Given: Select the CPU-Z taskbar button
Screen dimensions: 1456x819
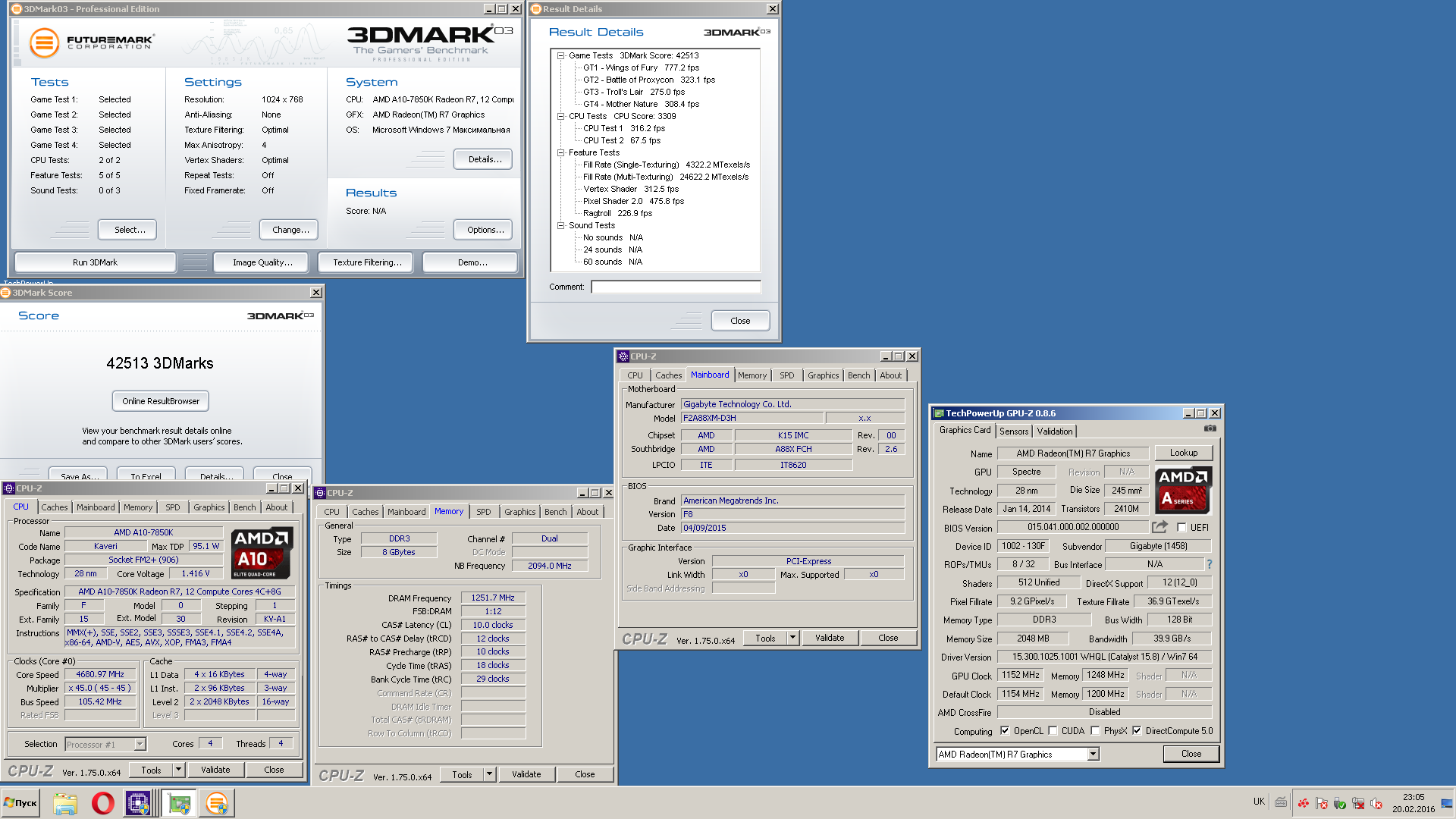Looking at the screenshot, I should 139,803.
